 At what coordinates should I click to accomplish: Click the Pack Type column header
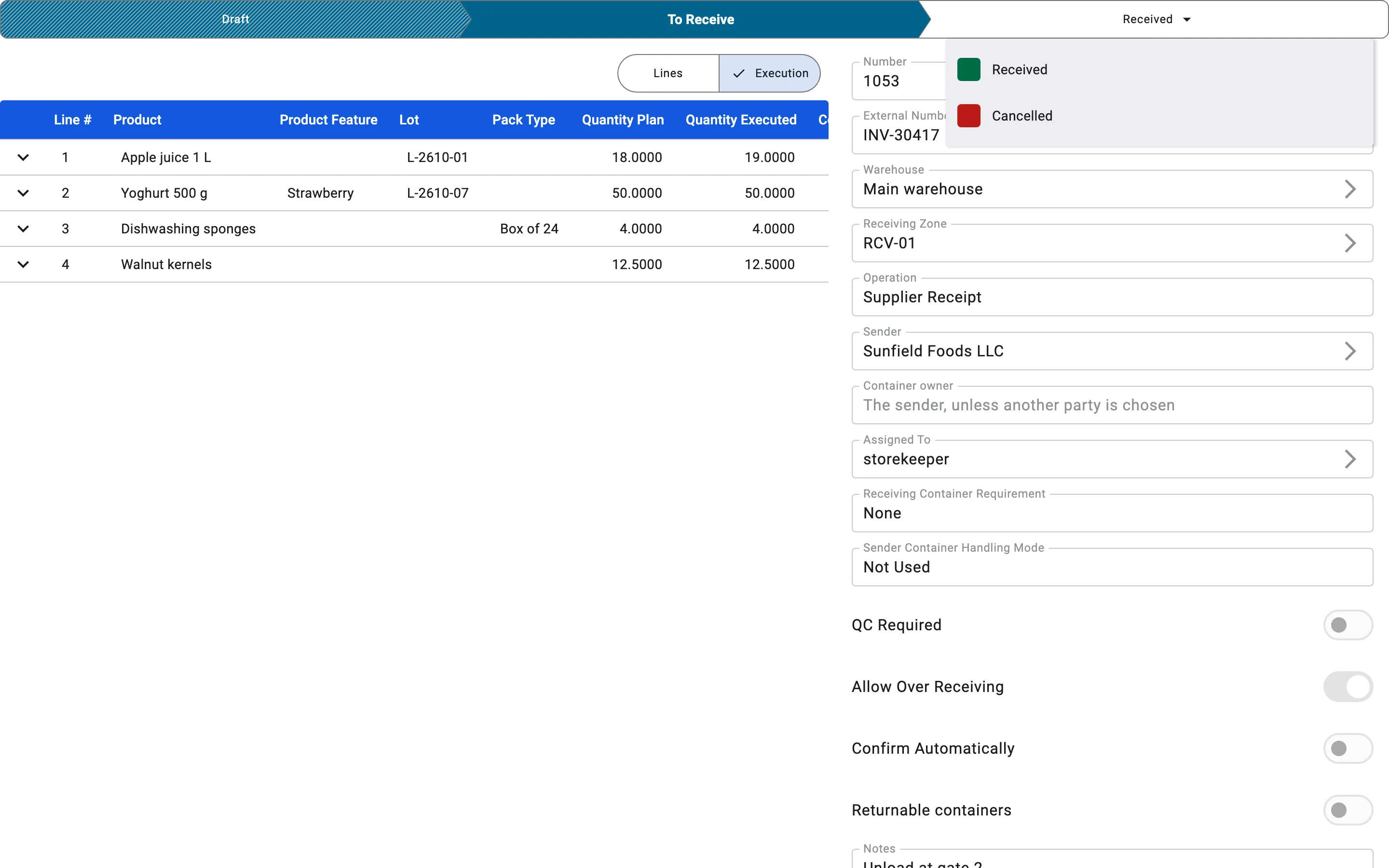[x=523, y=120]
